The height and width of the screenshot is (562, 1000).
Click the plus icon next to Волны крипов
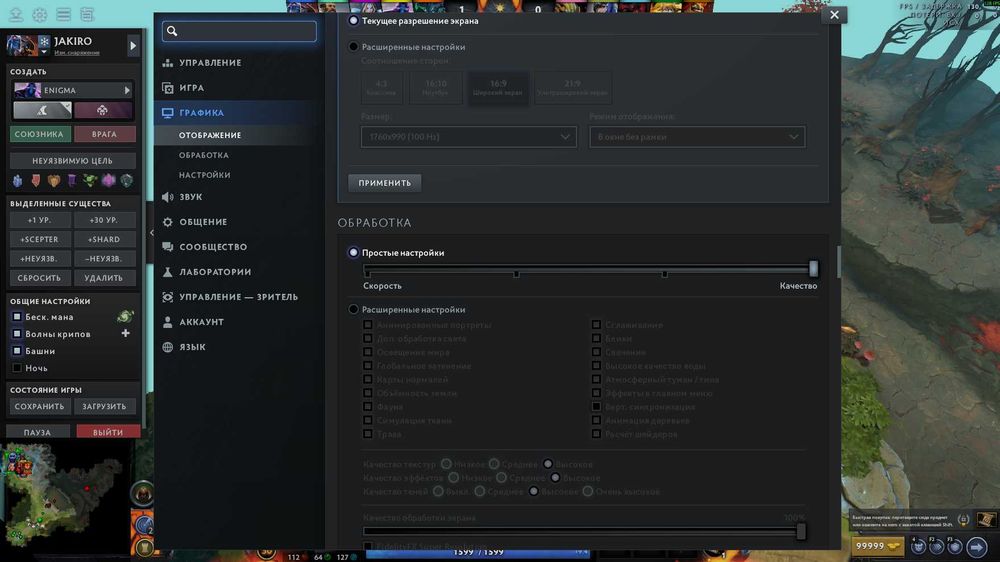pyautogui.click(x=126, y=333)
